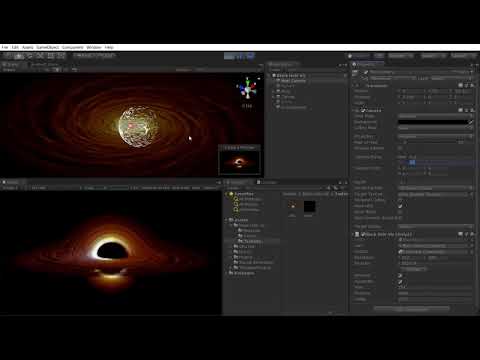Viewport: 480px width, 360px height.
Task: Open the camera Background color swatch
Action: [433, 122]
